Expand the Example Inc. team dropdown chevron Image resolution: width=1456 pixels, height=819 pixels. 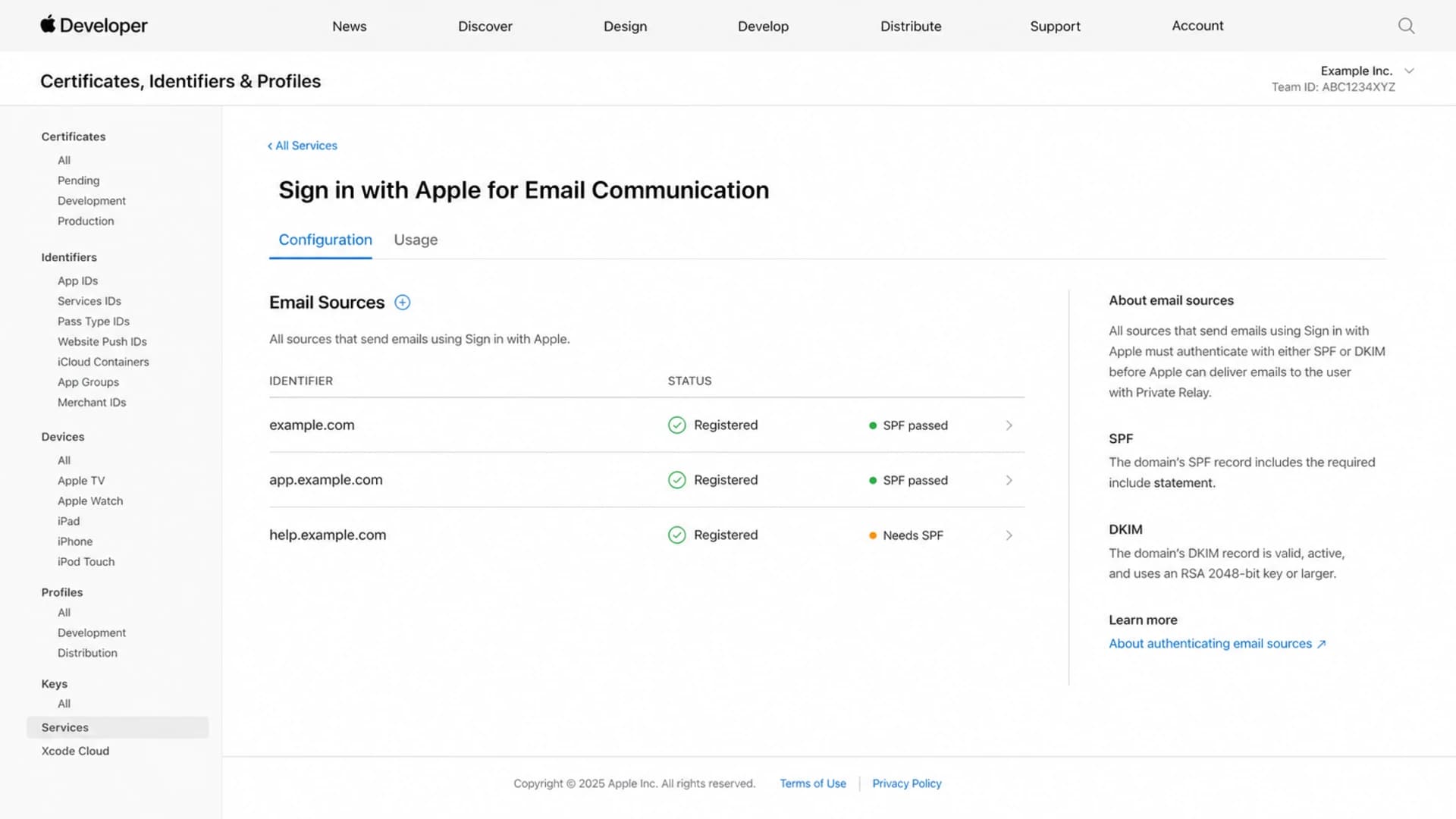point(1409,71)
